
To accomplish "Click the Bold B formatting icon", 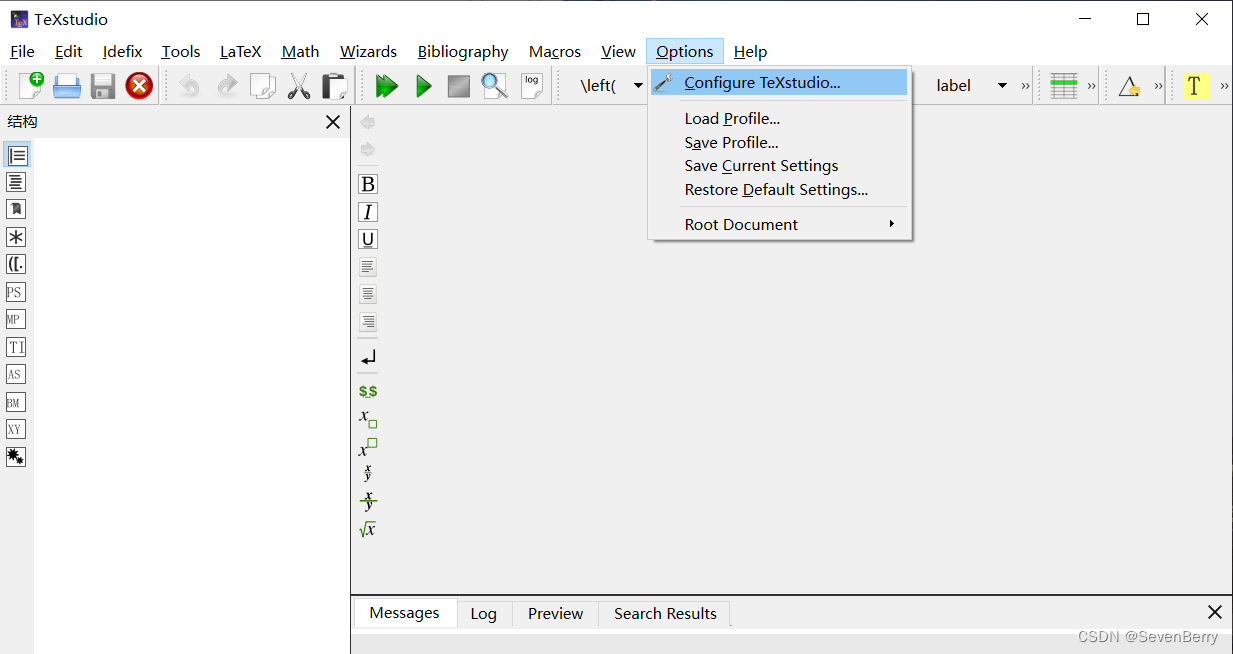I will click(x=368, y=184).
